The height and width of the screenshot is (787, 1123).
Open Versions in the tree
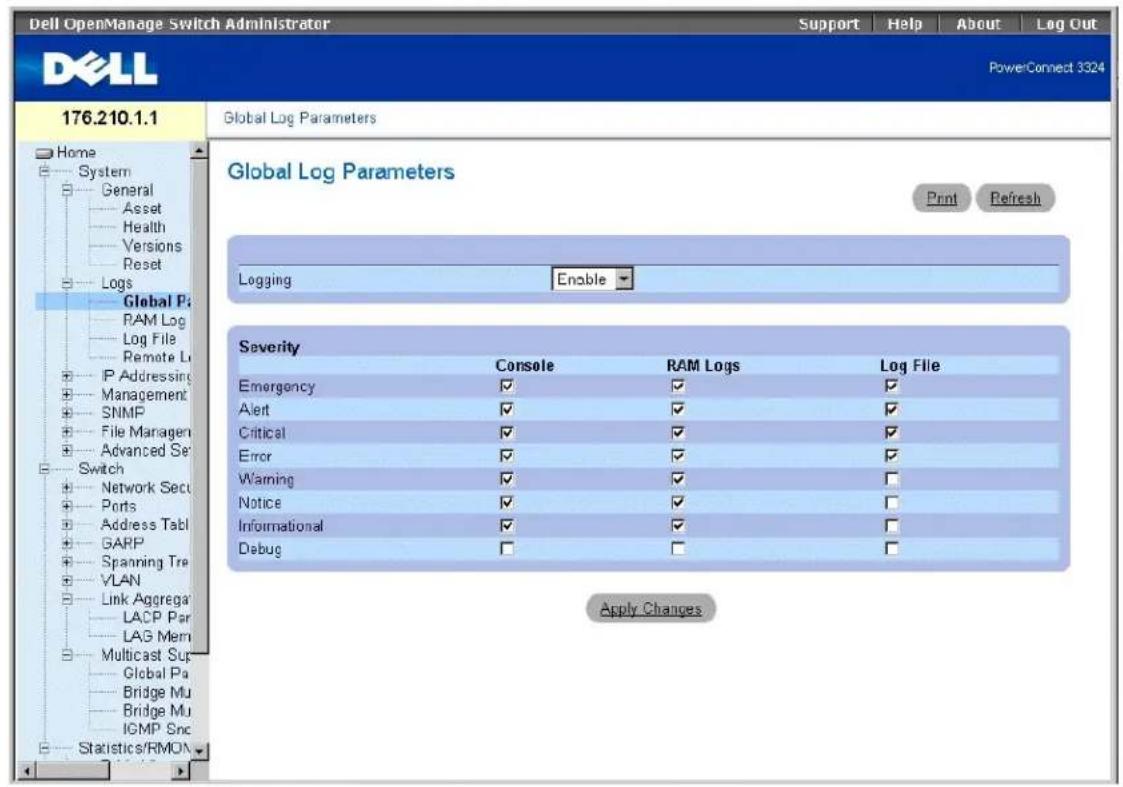(x=152, y=246)
